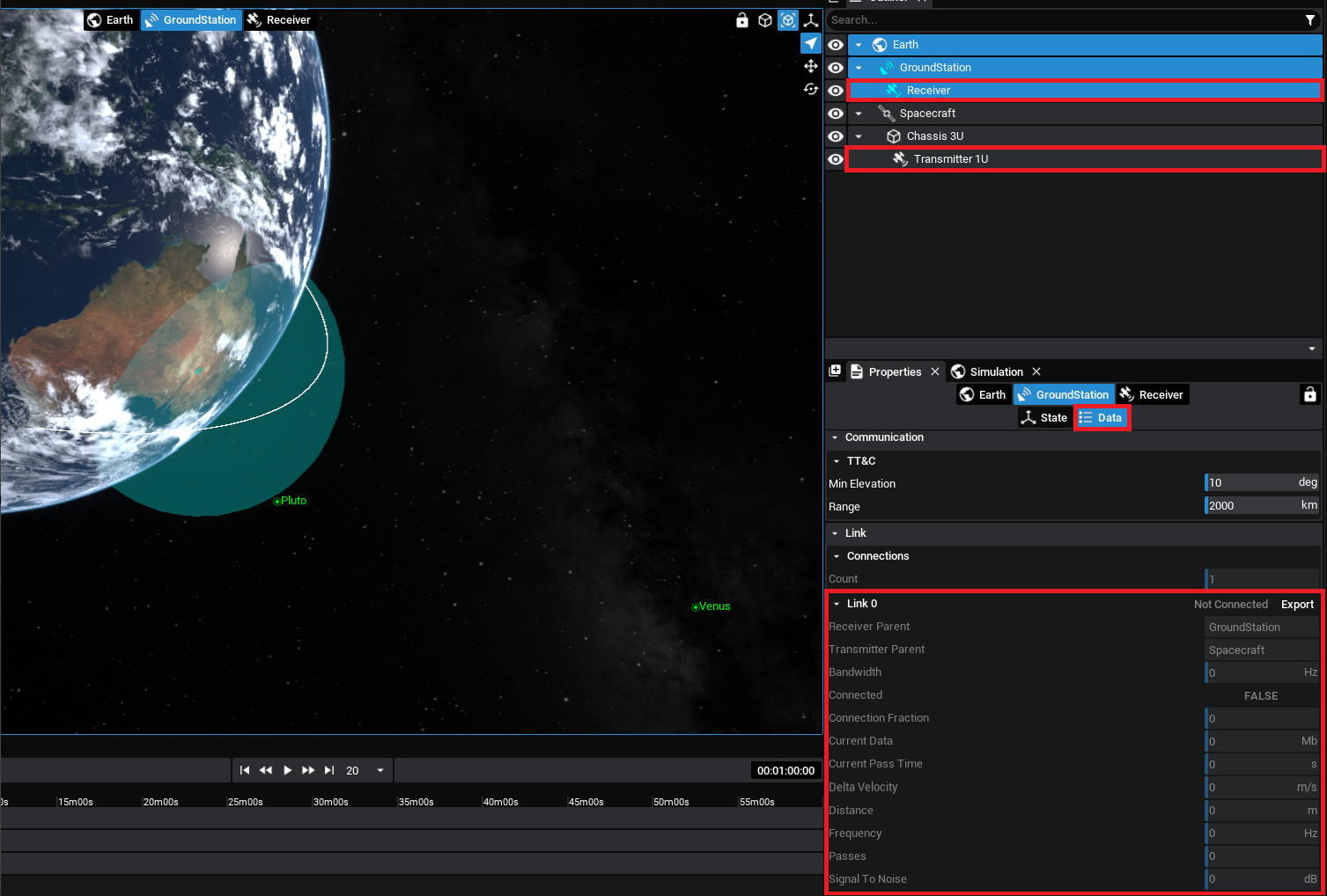Collapse the Link 0 section
The width and height of the screenshot is (1327, 896).
(837, 604)
